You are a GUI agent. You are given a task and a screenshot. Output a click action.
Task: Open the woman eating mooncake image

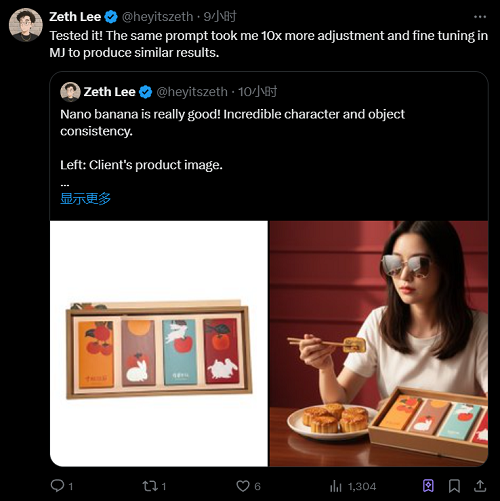pyautogui.click(x=379, y=343)
